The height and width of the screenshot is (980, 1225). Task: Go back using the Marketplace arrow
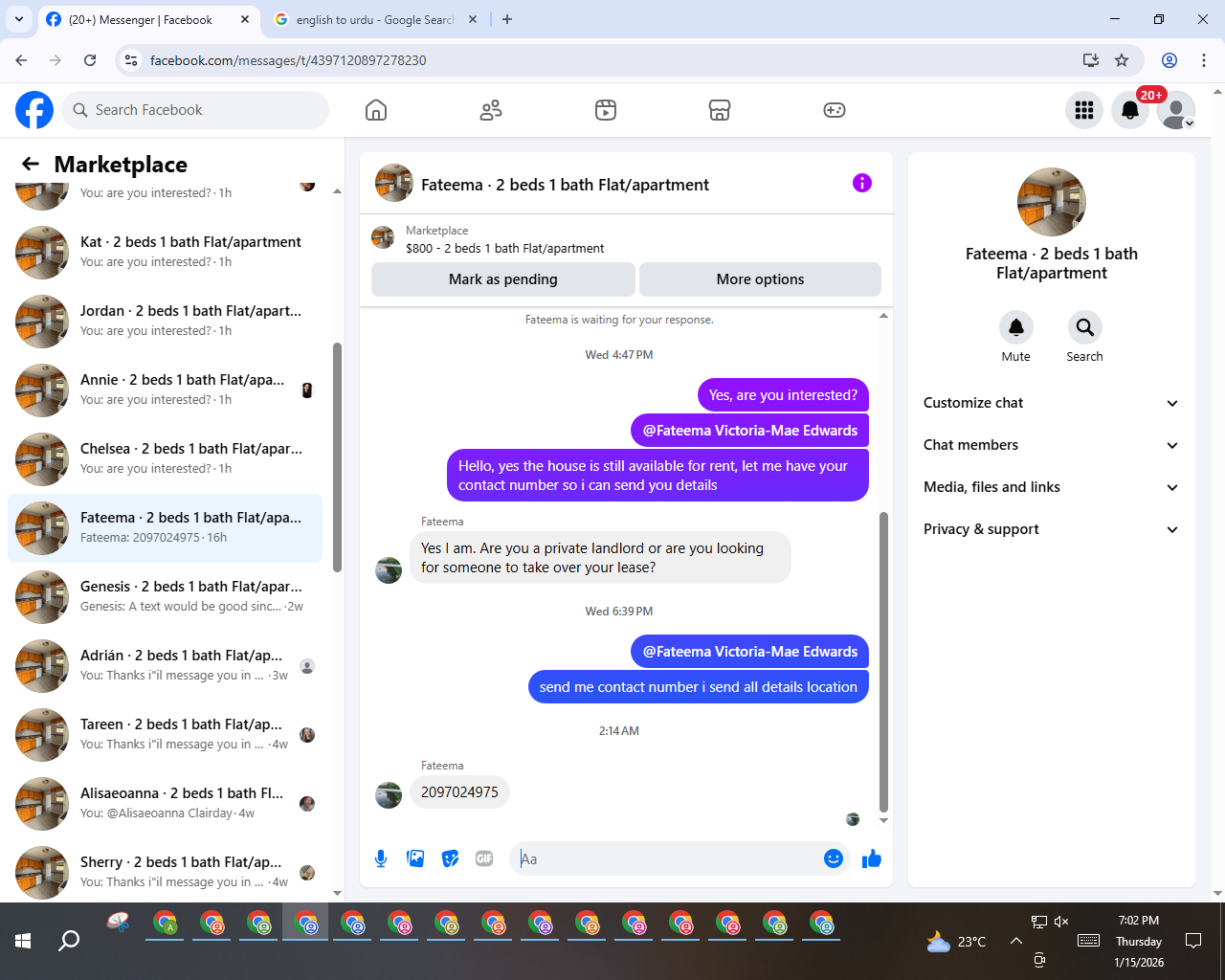(x=31, y=164)
